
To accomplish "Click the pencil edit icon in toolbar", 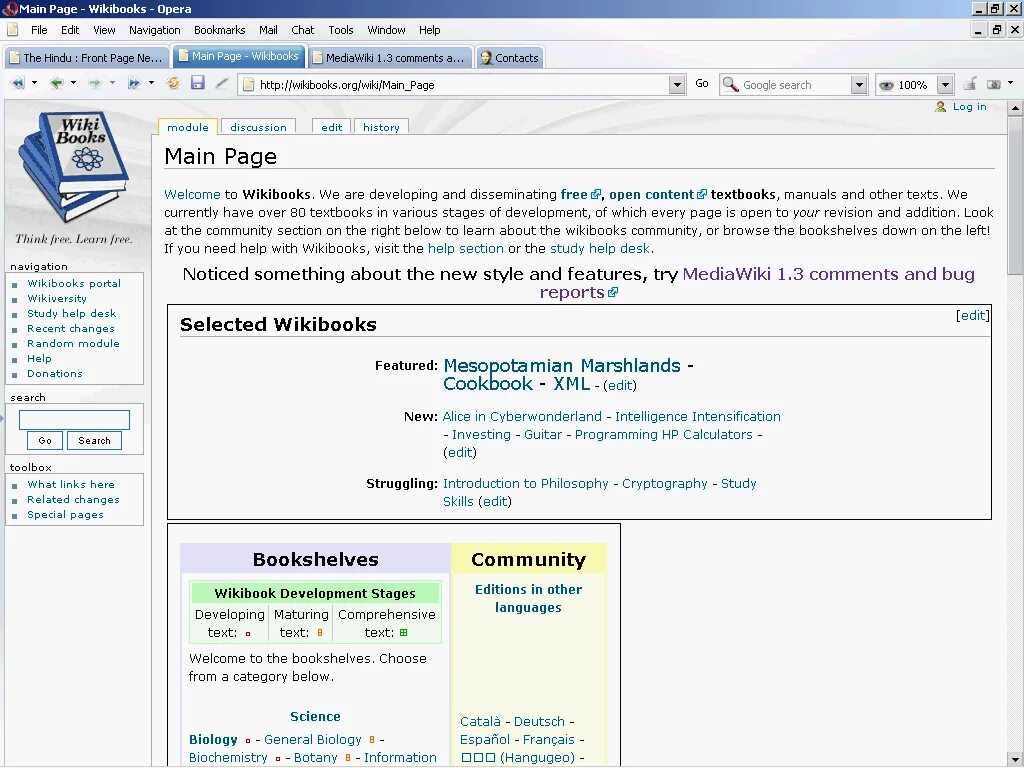I will coord(222,84).
